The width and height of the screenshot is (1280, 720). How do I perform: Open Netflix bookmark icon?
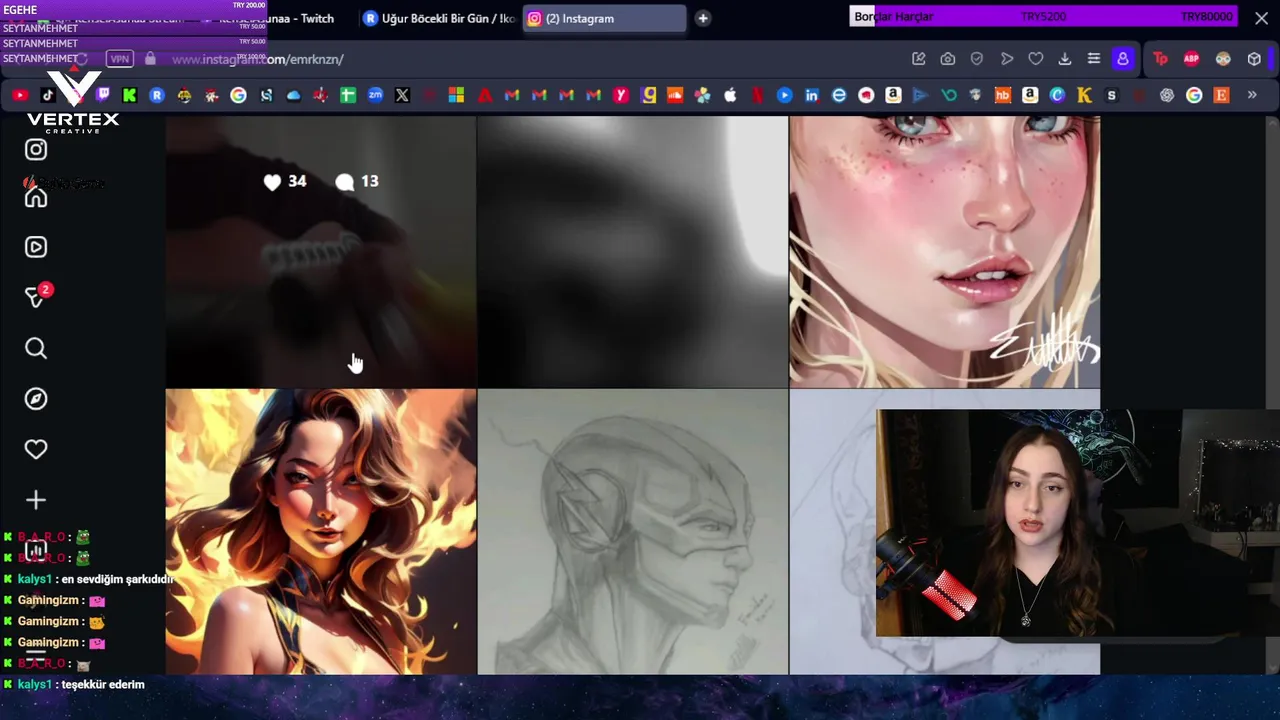757,95
